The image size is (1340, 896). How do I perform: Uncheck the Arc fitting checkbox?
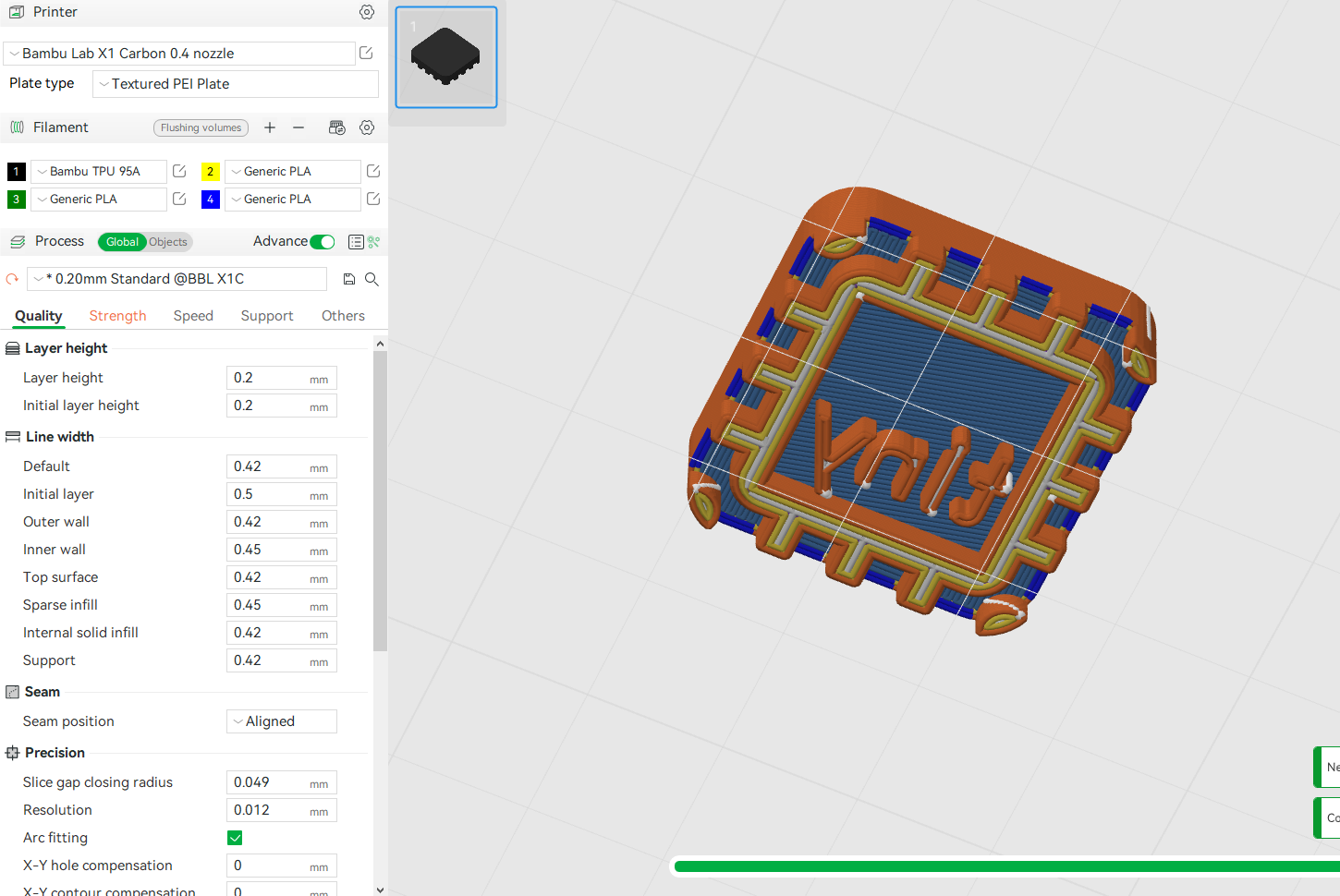pyautogui.click(x=235, y=838)
